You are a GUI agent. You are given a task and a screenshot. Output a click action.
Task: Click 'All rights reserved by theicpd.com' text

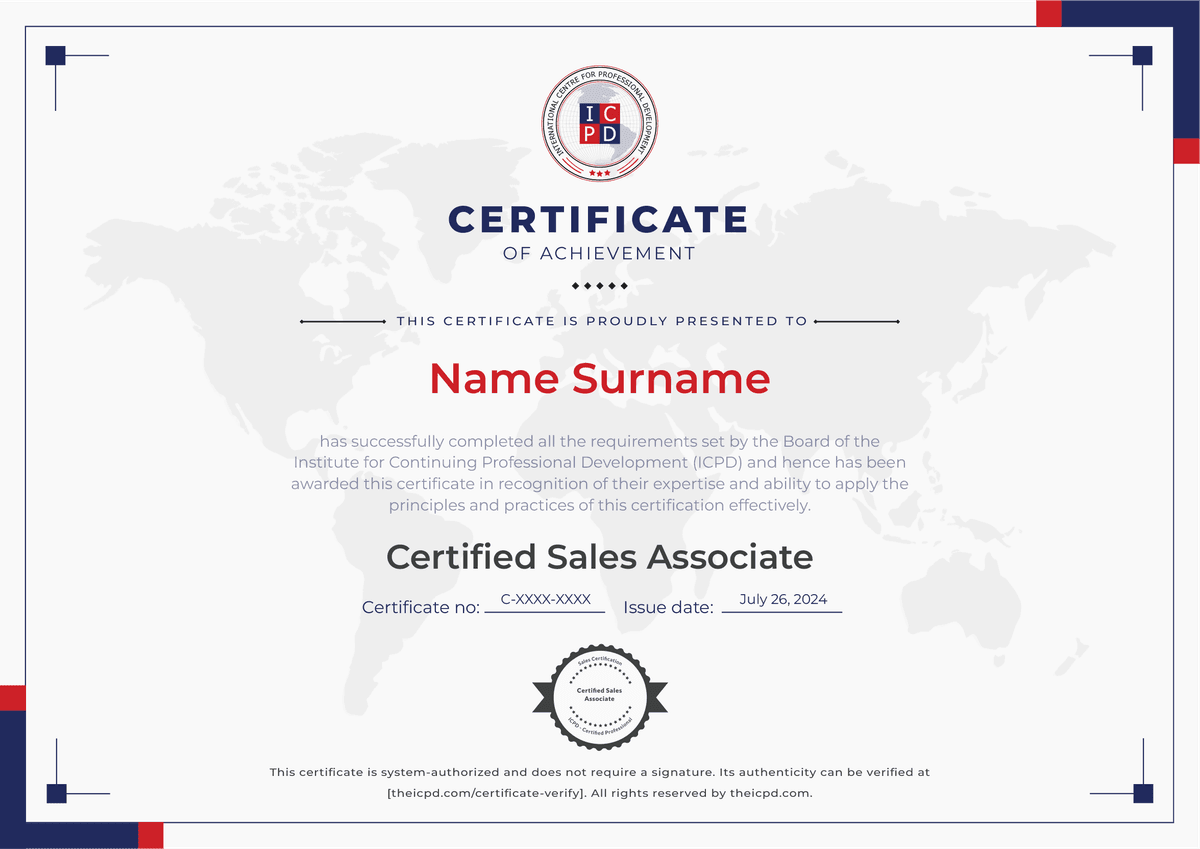pos(701,793)
